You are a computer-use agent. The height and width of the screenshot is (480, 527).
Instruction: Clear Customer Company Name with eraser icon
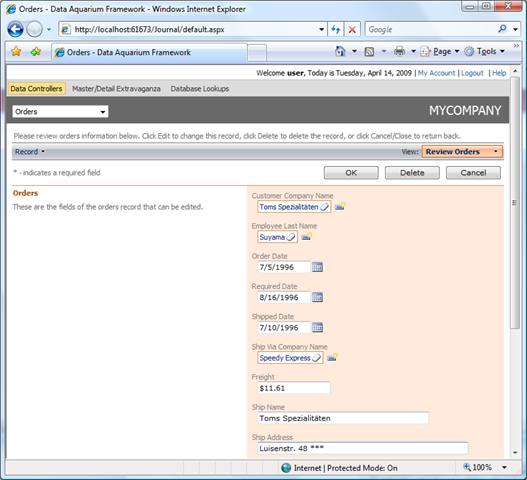[x=324, y=207]
